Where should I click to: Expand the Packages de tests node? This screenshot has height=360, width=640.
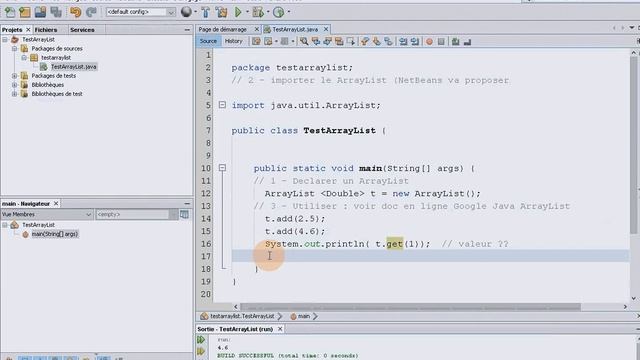(x=14, y=76)
